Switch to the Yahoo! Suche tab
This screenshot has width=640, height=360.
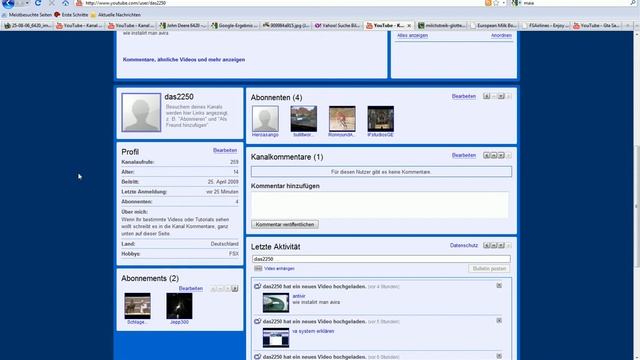(338, 25)
